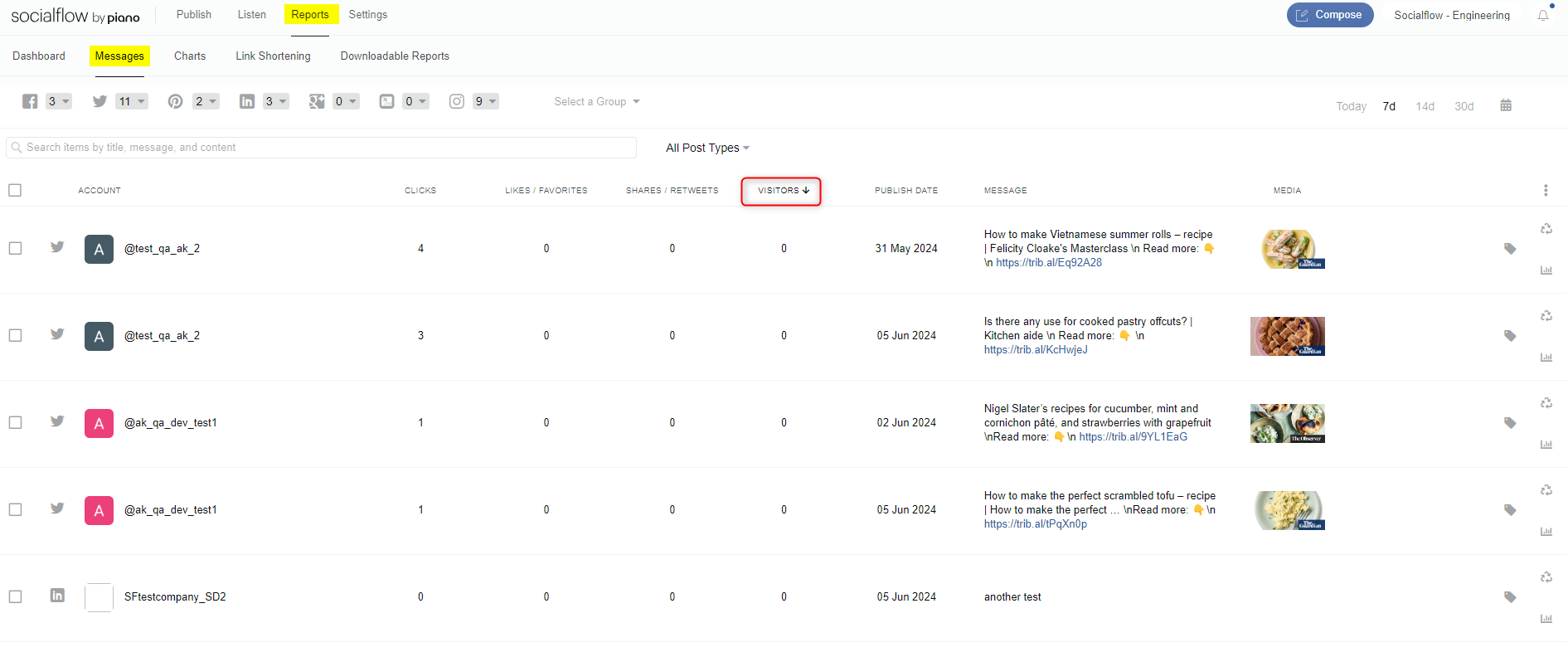Click tag icon for scrambled tofu post
Screen dimensions: 1568x652
(x=1510, y=510)
